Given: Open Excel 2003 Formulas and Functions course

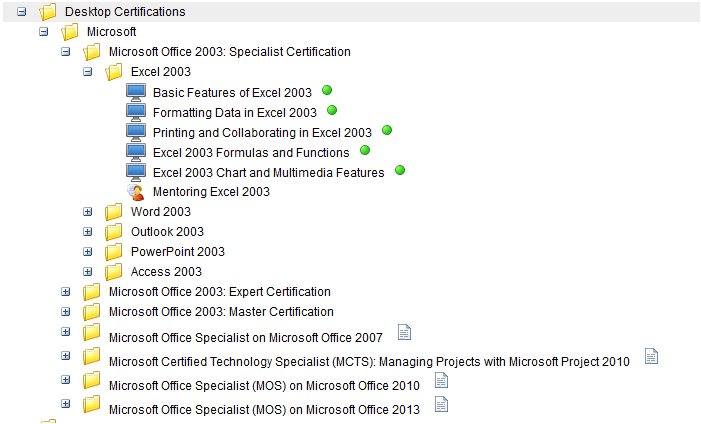Looking at the screenshot, I should click(251, 153).
